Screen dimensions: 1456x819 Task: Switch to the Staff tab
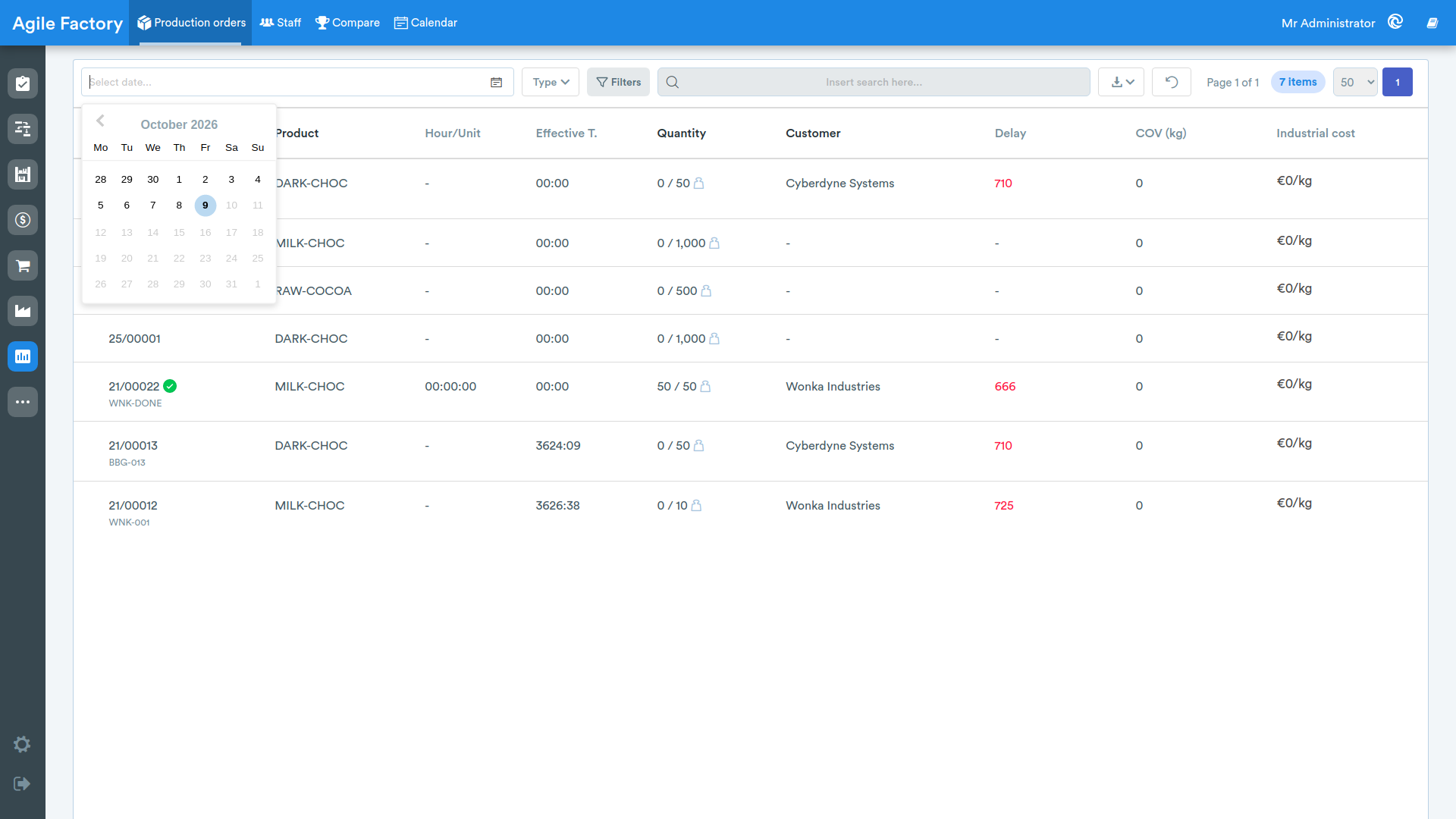click(x=281, y=23)
